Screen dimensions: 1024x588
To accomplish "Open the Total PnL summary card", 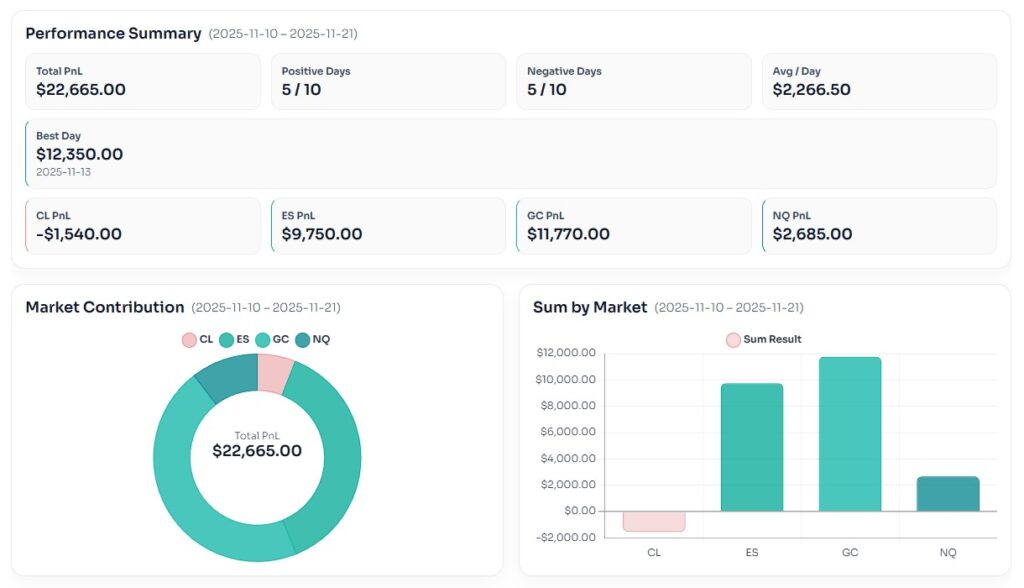I will 142,81.
